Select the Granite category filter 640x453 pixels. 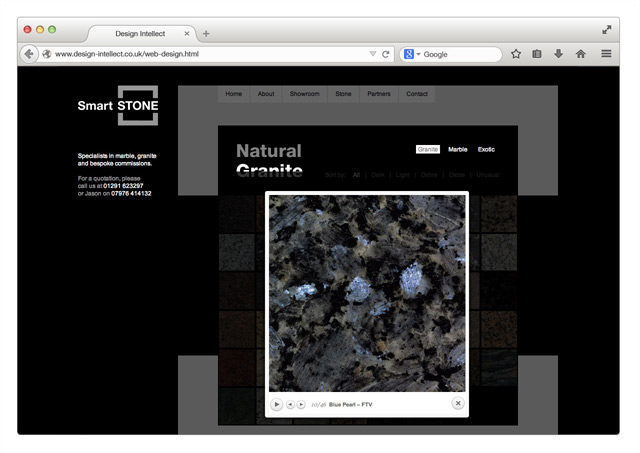coord(427,149)
